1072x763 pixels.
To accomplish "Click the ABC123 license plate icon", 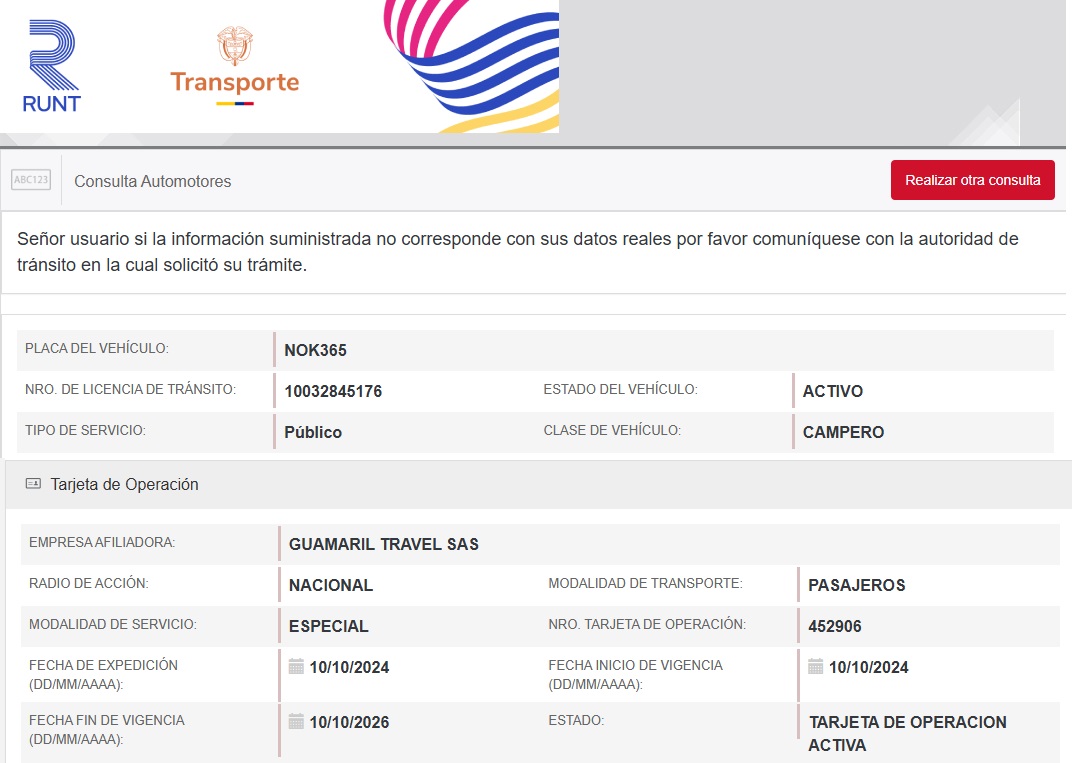I will 30,181.
